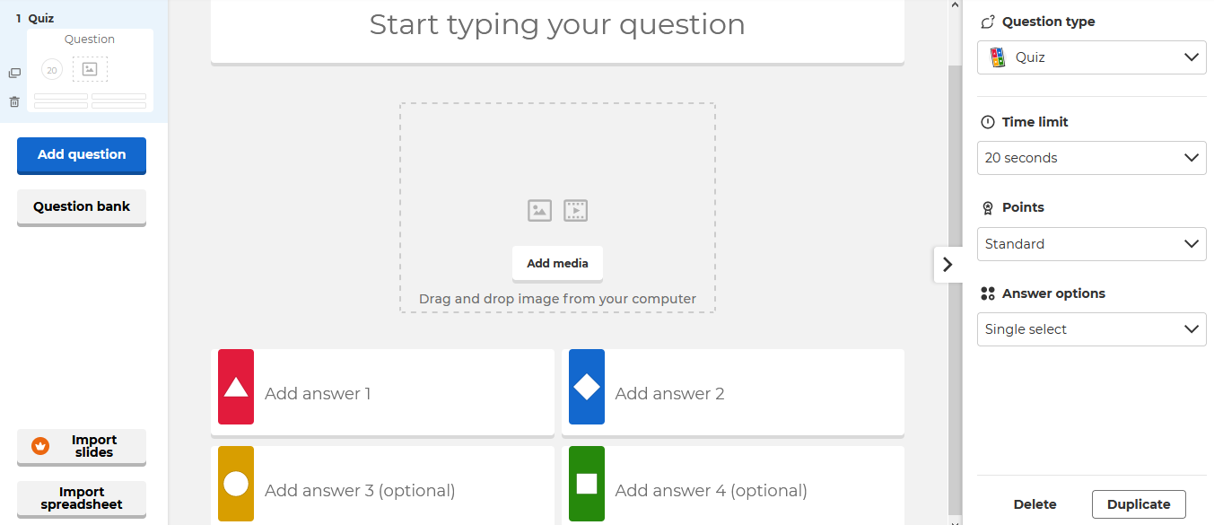The height and width of the screenshot is (525, 1214).
Task: Open the Time limit 20 seconds dropdown
Action: (x=1091, y=158)
